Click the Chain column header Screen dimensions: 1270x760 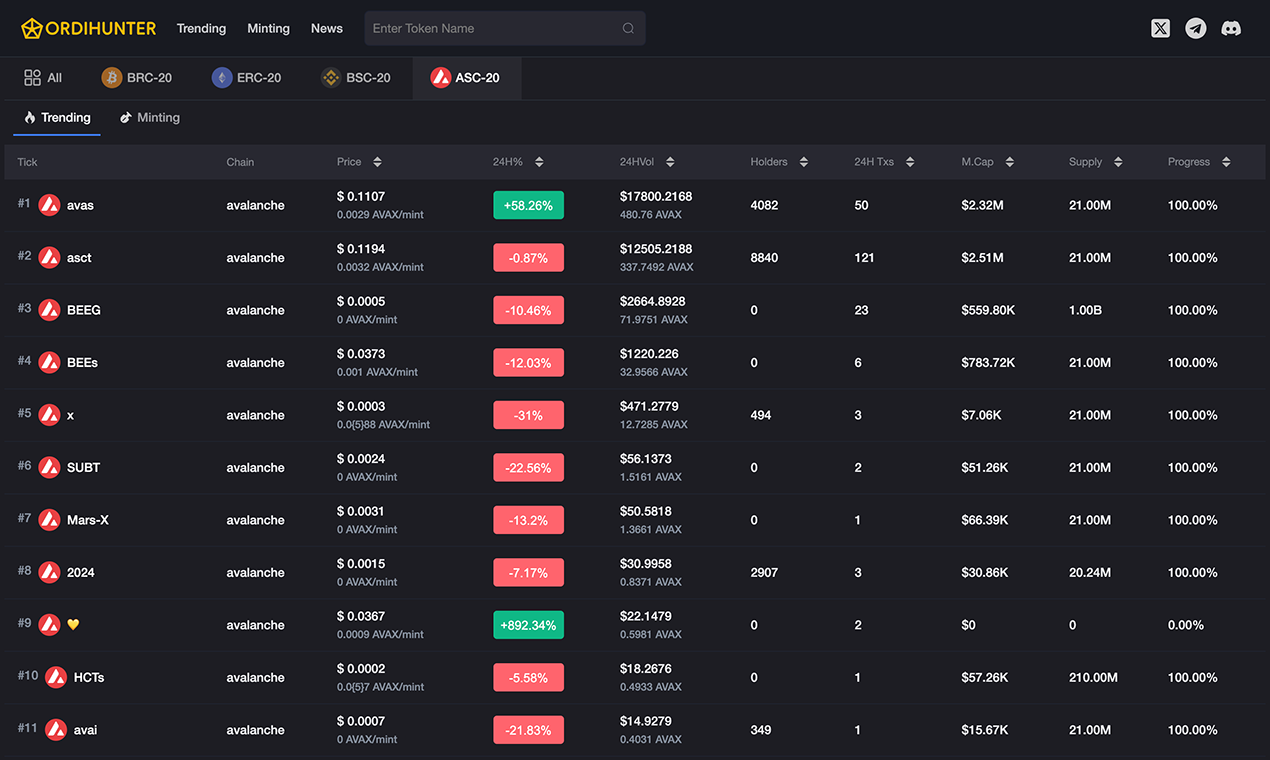240,162
